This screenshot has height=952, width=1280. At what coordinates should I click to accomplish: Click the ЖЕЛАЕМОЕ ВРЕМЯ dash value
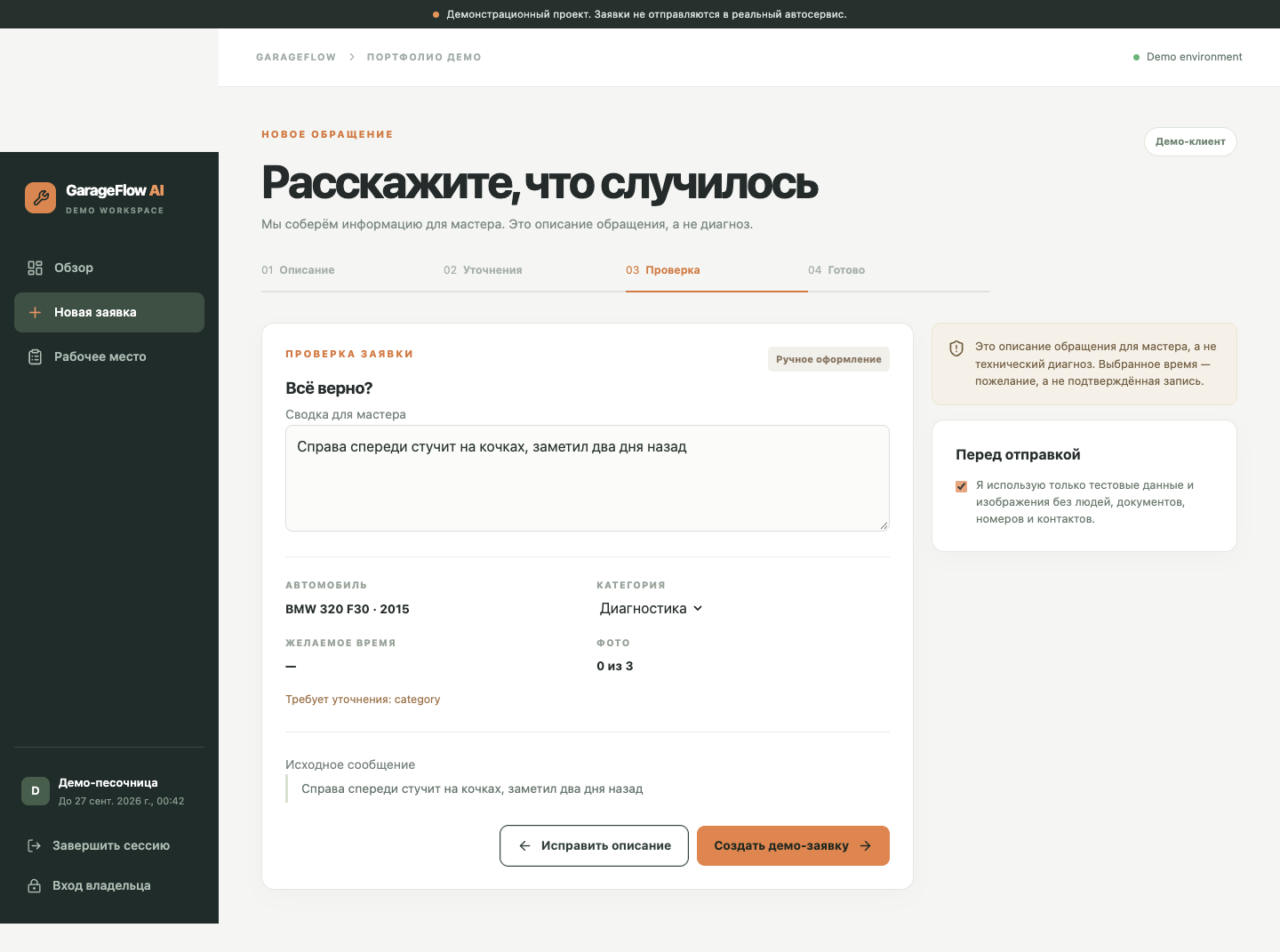291,667
